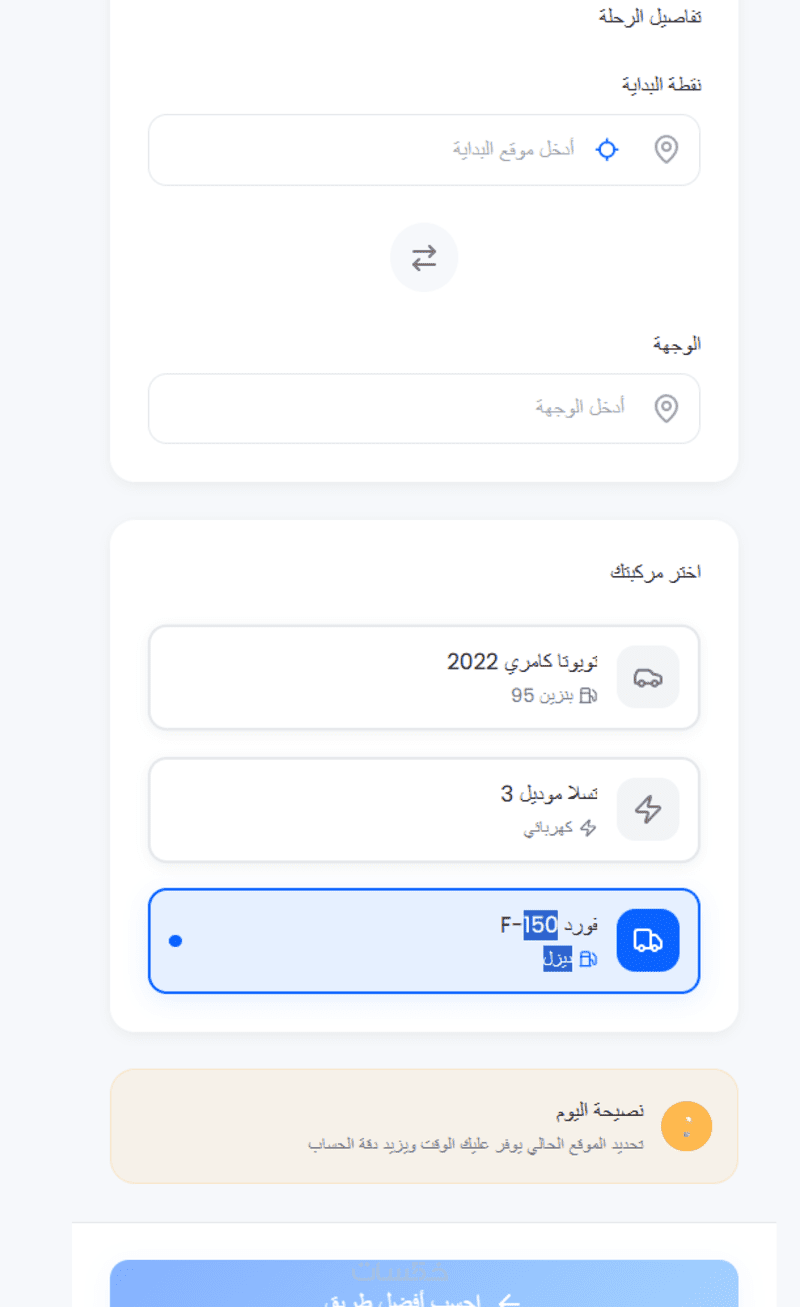This screenshot has height=1307, width=800.
Task: Click the small bolt icon beside كهربائي
Action: 588,828
